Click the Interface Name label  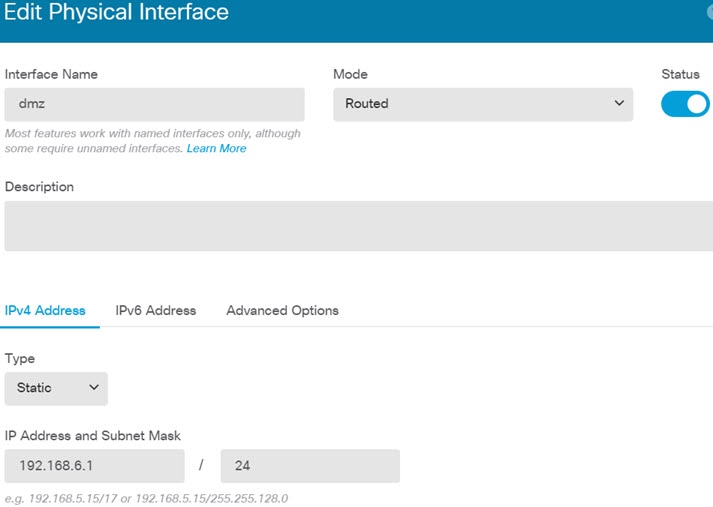(x=51, y=74)
